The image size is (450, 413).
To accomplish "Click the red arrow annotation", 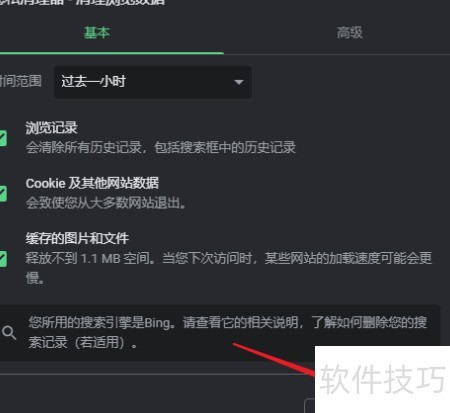I will pyautogui.click(x=274, y=360).
